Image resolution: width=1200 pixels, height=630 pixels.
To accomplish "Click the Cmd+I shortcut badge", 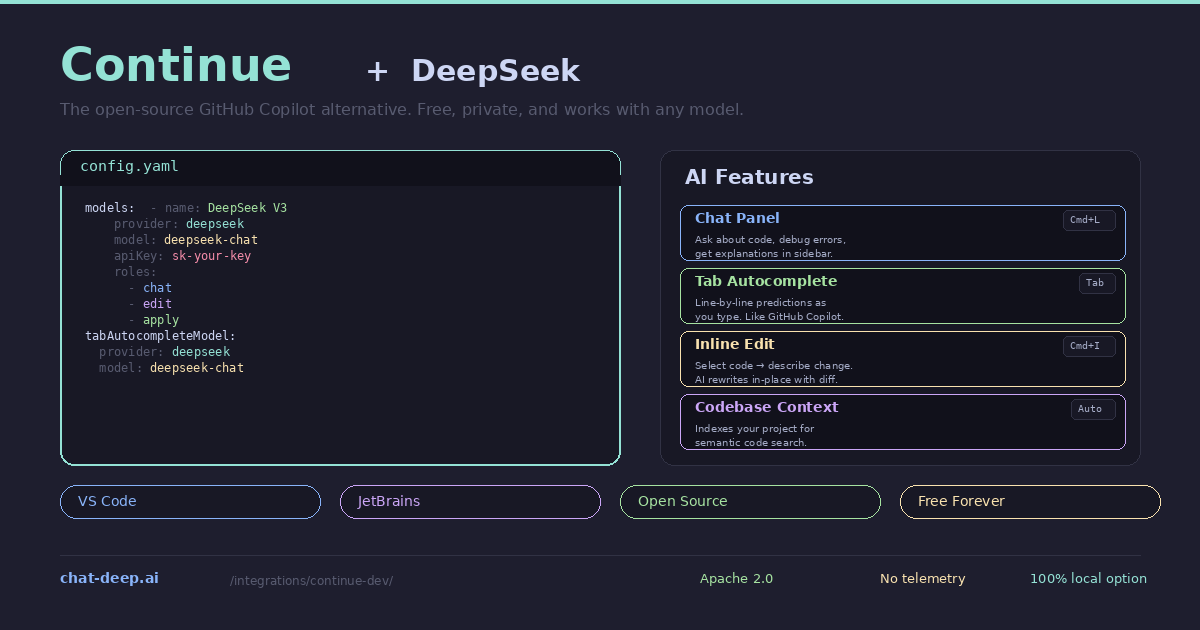I will point(1089,346).
